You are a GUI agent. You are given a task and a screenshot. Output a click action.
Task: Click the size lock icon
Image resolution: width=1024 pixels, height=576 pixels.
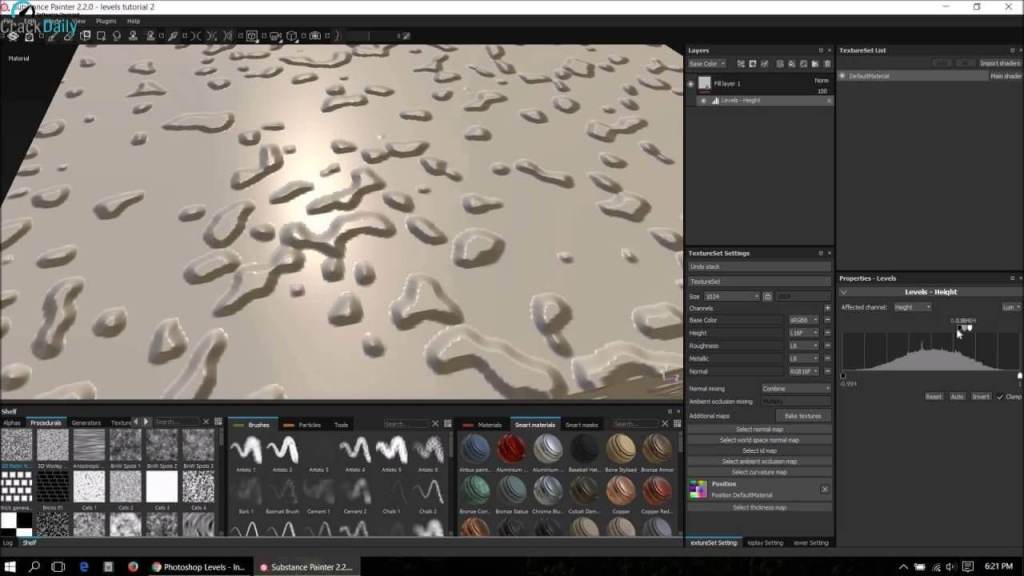tap(768, 296)
